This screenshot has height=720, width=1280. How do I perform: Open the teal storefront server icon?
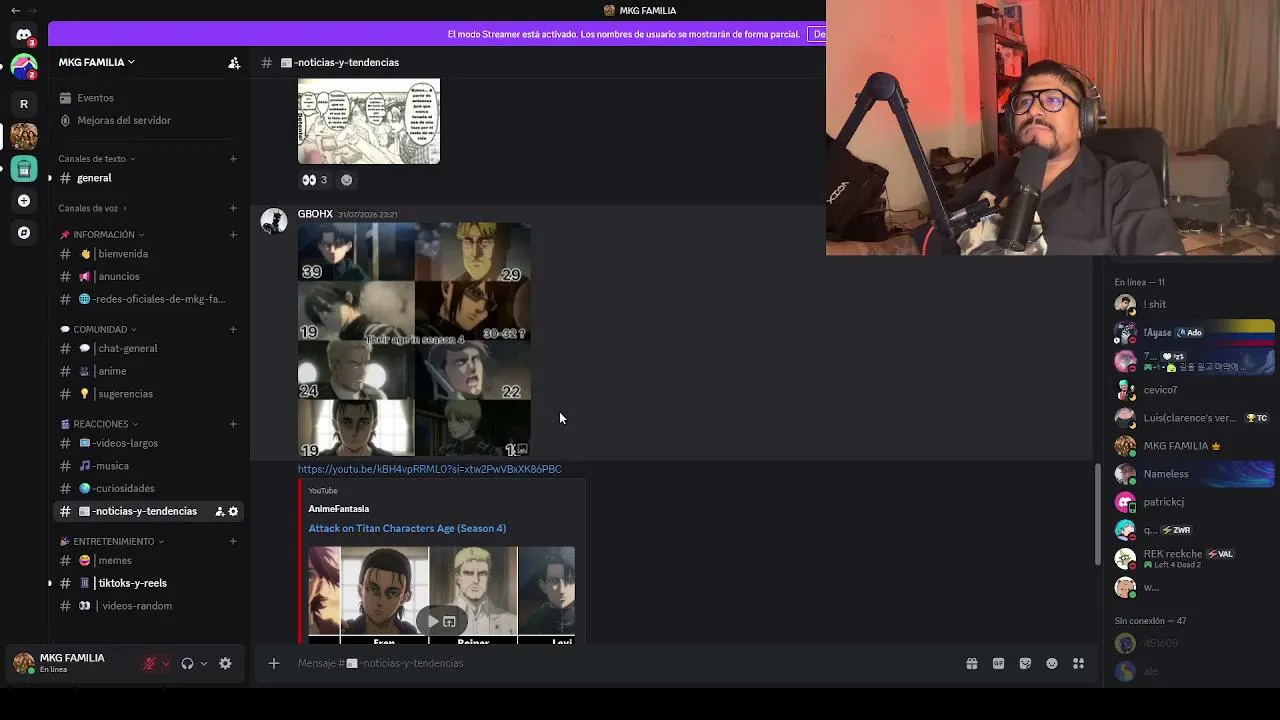pos(24,169)
